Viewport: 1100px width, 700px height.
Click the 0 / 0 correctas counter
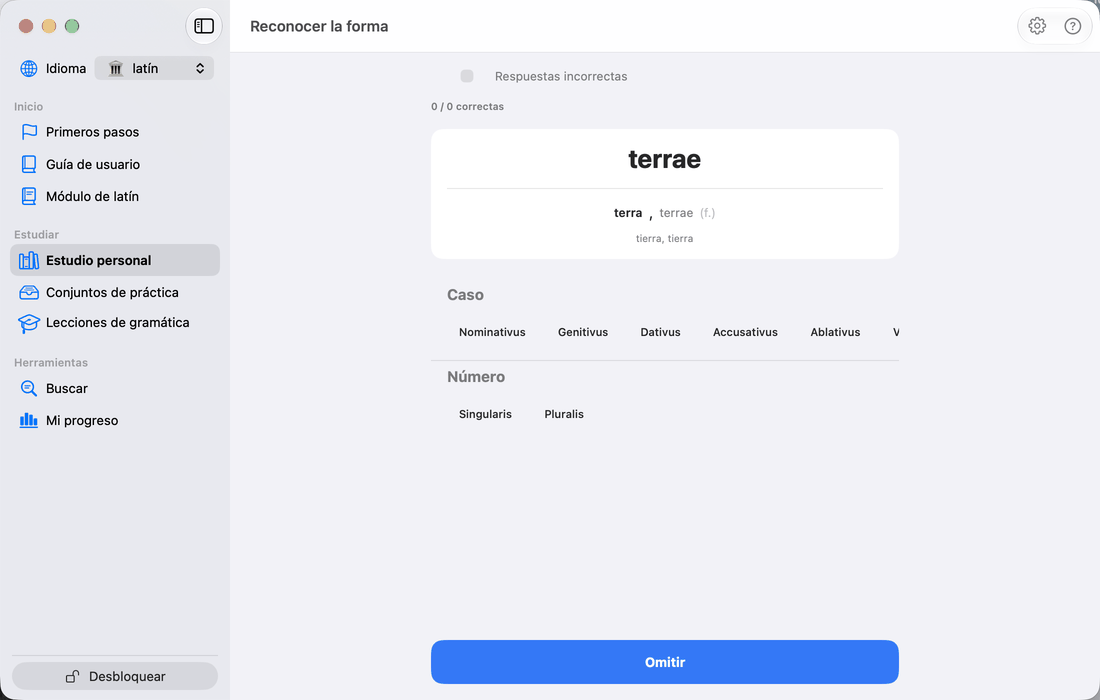click(467, 107)
